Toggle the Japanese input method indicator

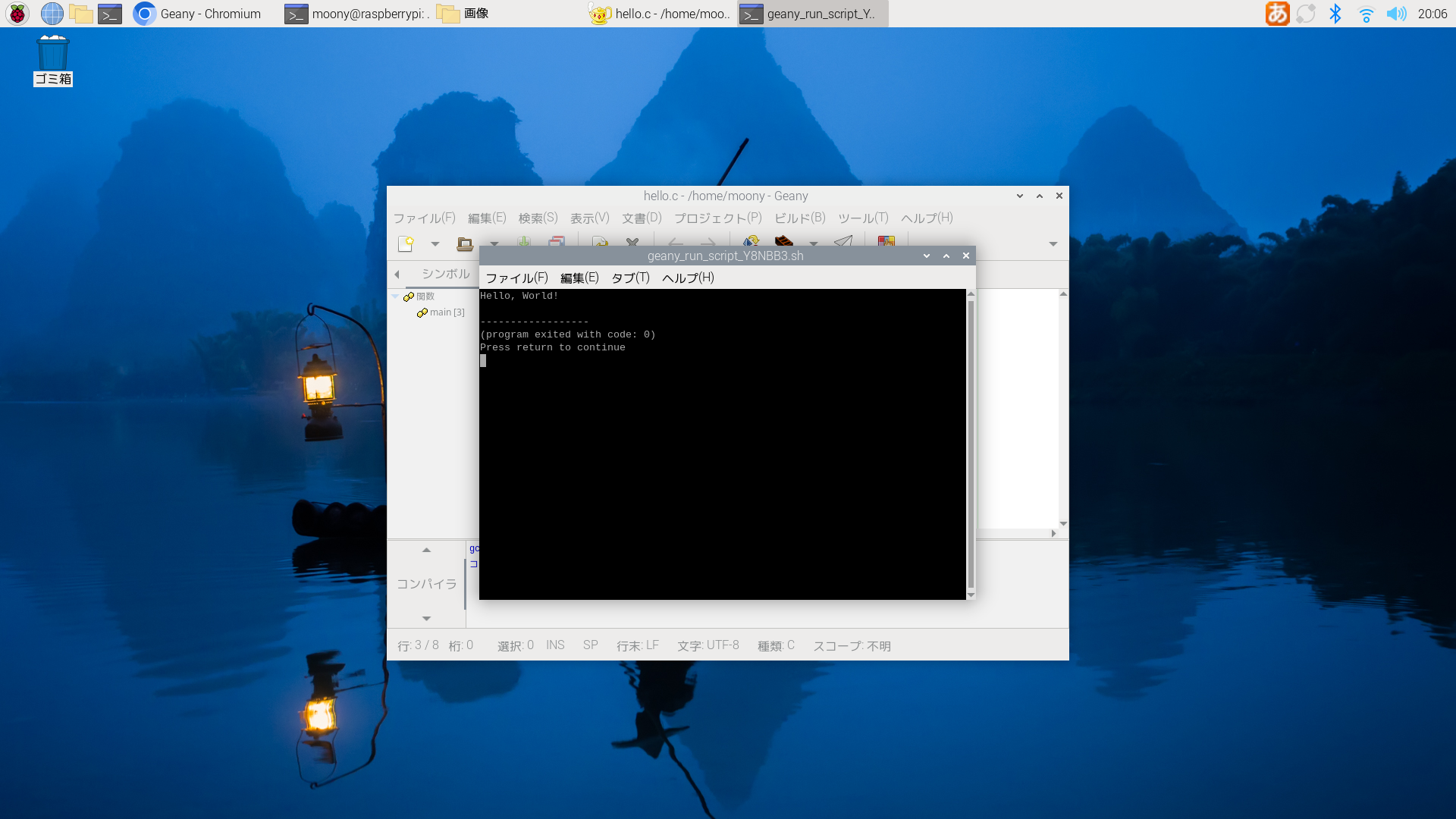(x=1277, y=14)
